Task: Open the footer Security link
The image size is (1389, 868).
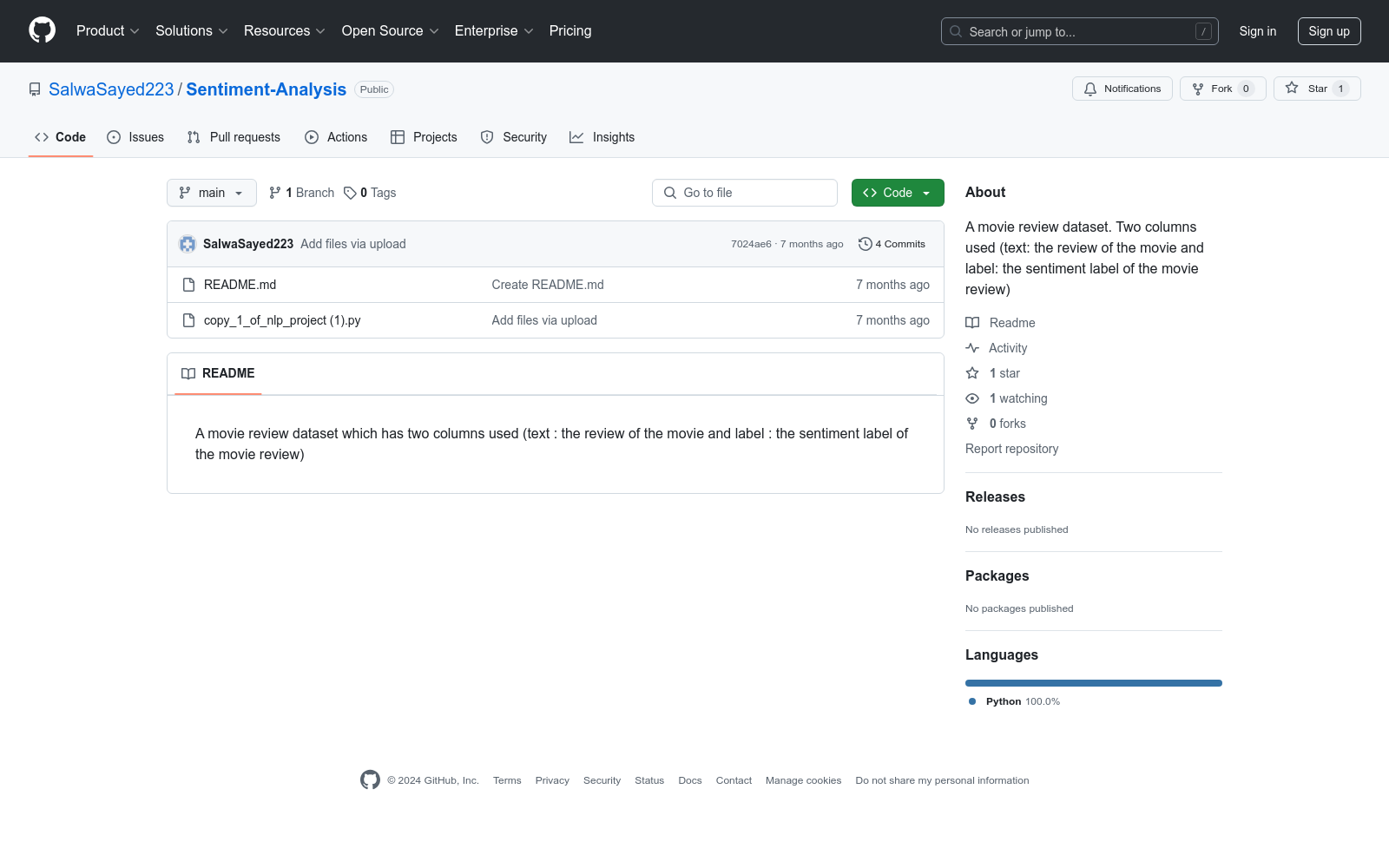Action: click(x=602, y=780)
